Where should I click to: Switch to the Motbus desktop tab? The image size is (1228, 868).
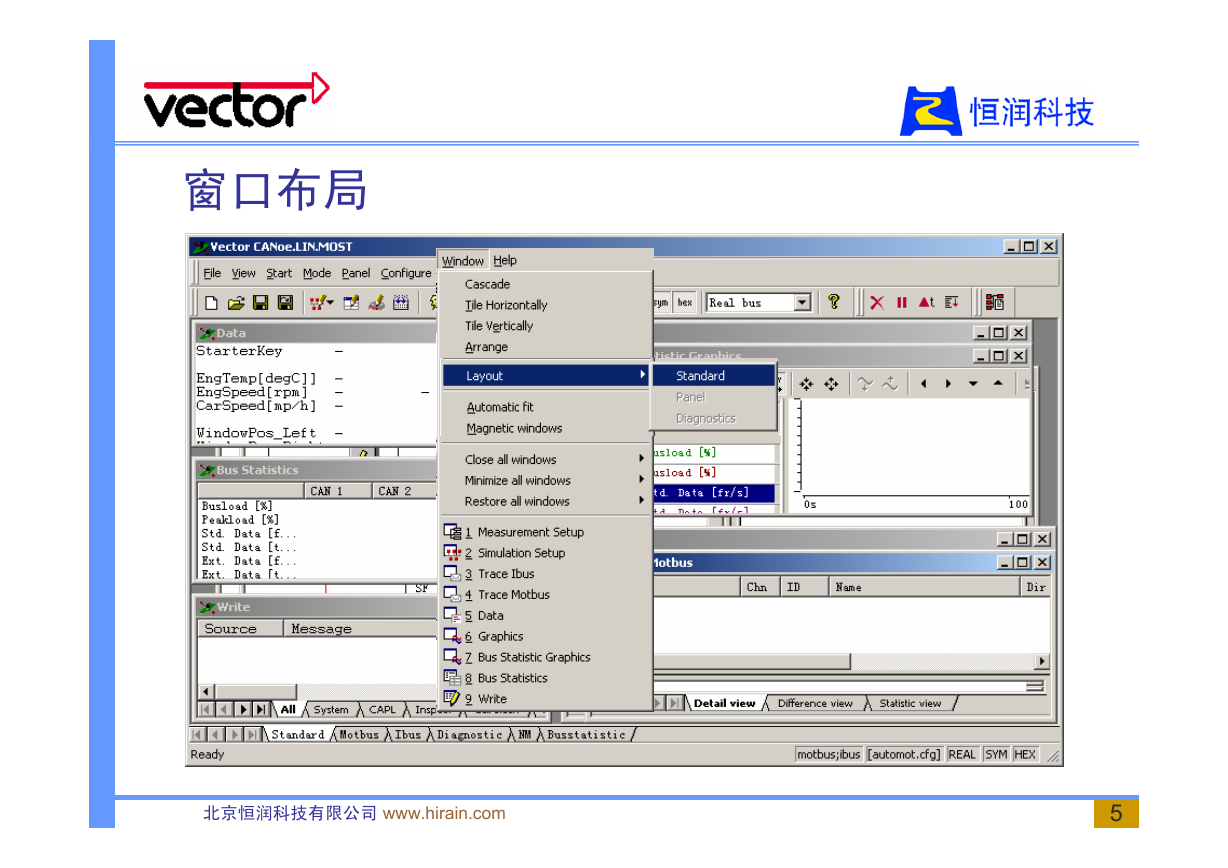point(359,735)
